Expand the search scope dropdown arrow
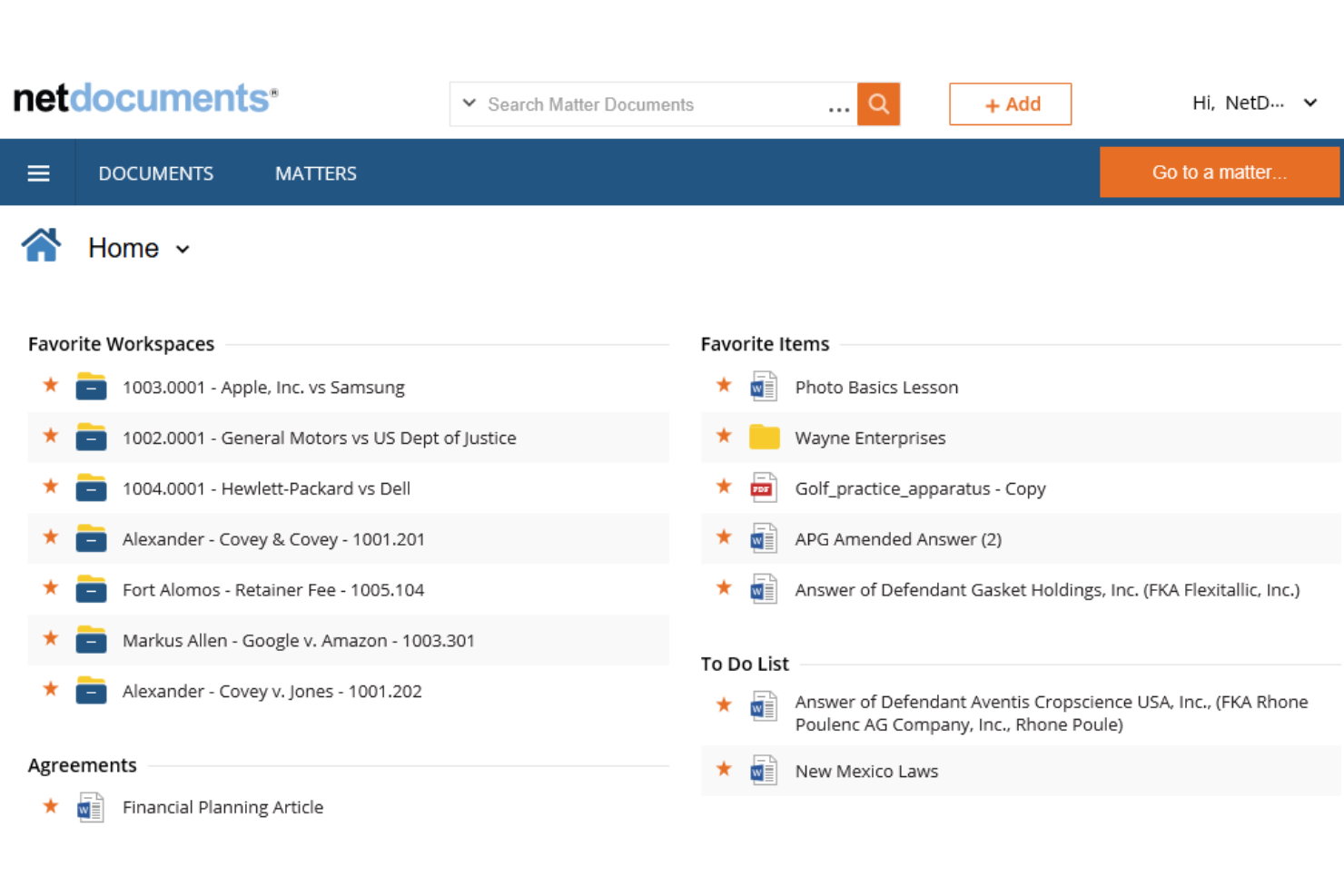 (469, 103)
